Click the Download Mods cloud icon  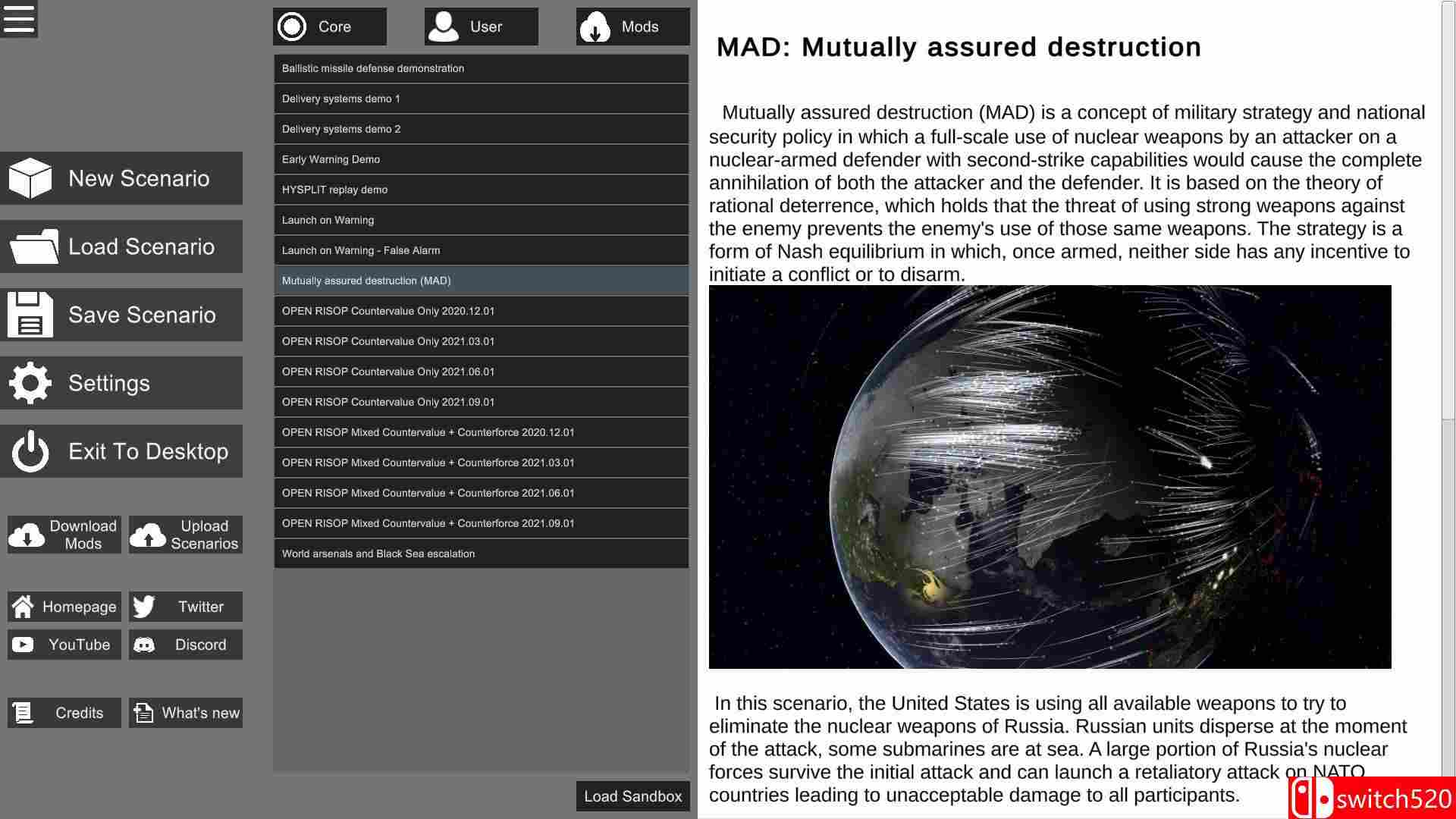[x=27, y=535]
